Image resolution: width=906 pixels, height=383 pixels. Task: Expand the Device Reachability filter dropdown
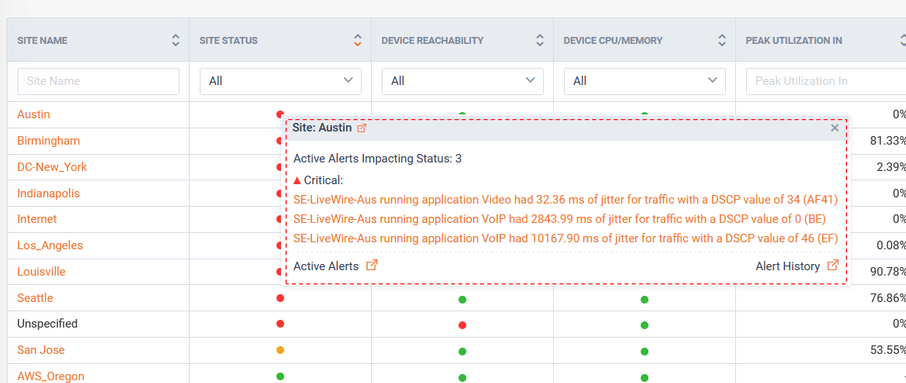[x=463, y=81]
